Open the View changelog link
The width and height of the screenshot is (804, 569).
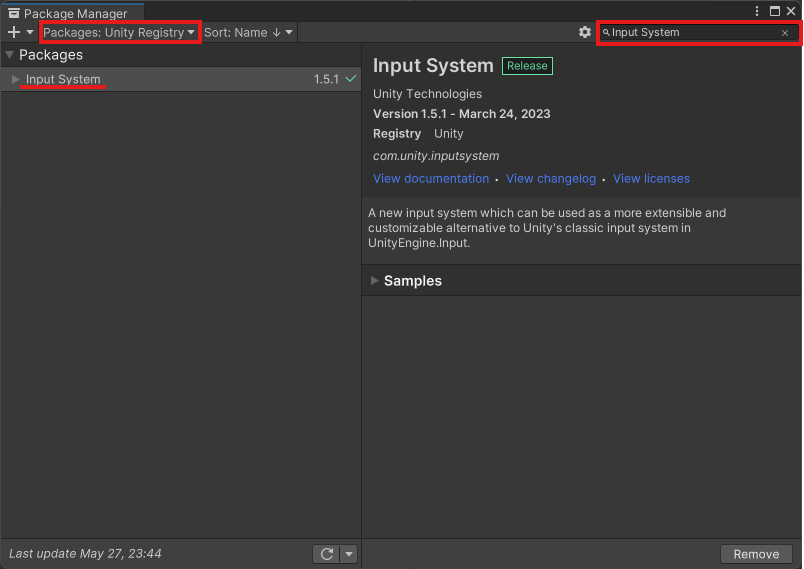tap(551, 178)
